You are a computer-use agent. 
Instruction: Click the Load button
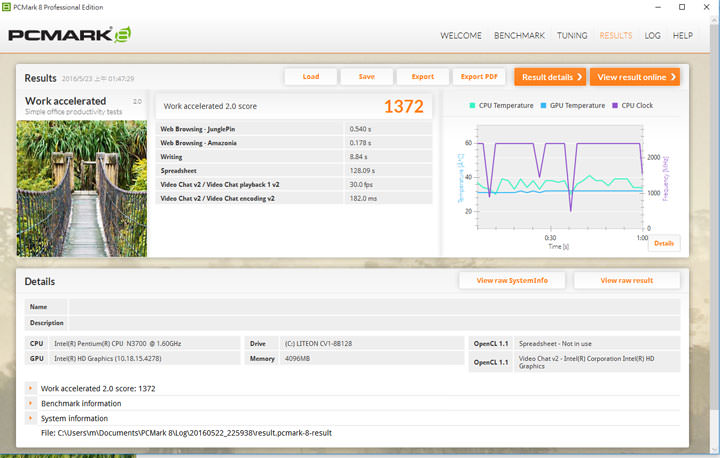point(310,77)
